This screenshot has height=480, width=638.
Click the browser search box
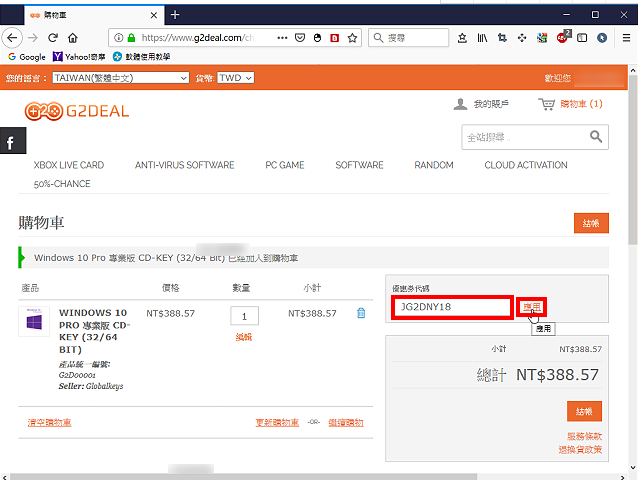[x=409, y=38]
